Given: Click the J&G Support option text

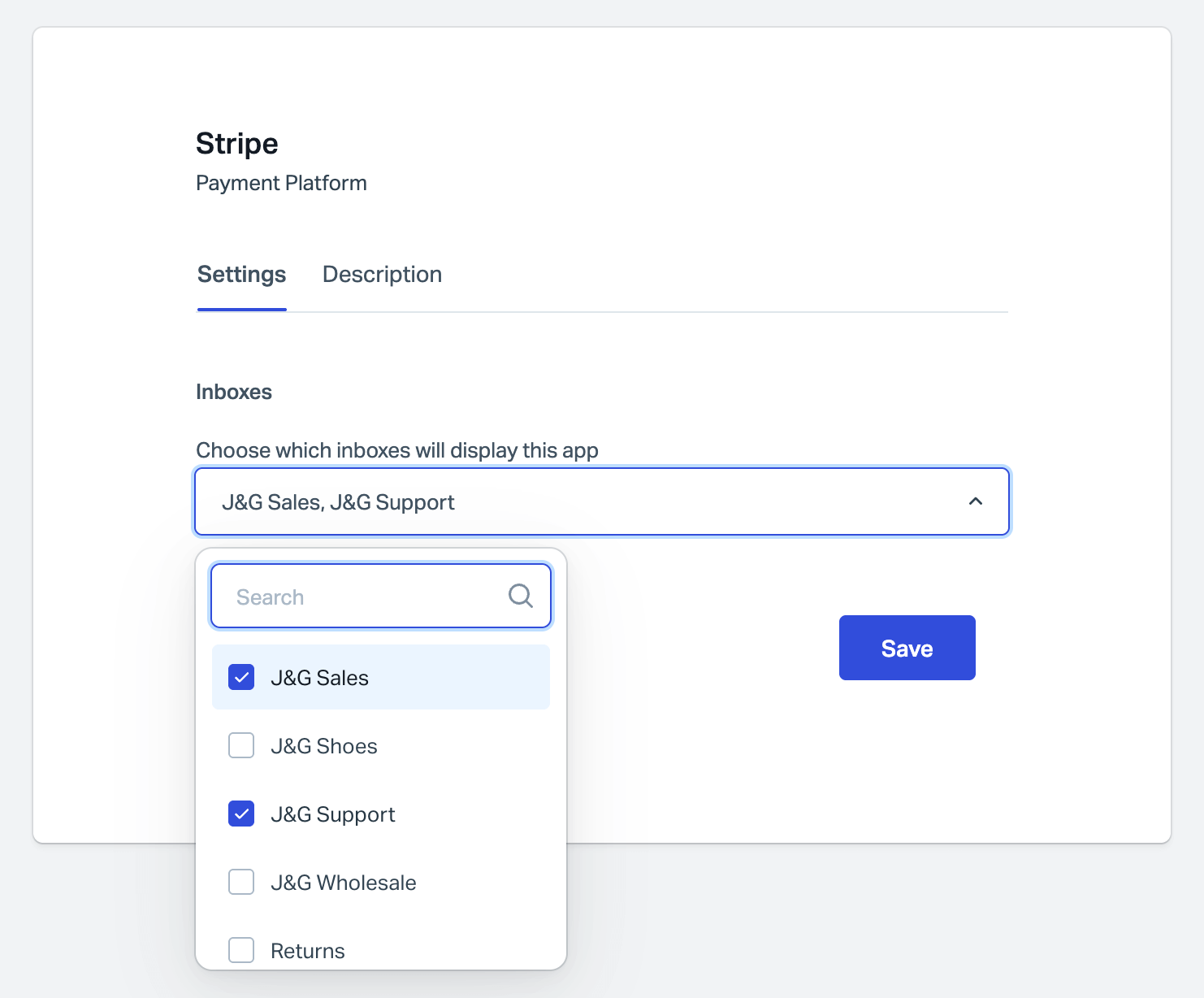Looking at the screenshot, I should 333,814.
